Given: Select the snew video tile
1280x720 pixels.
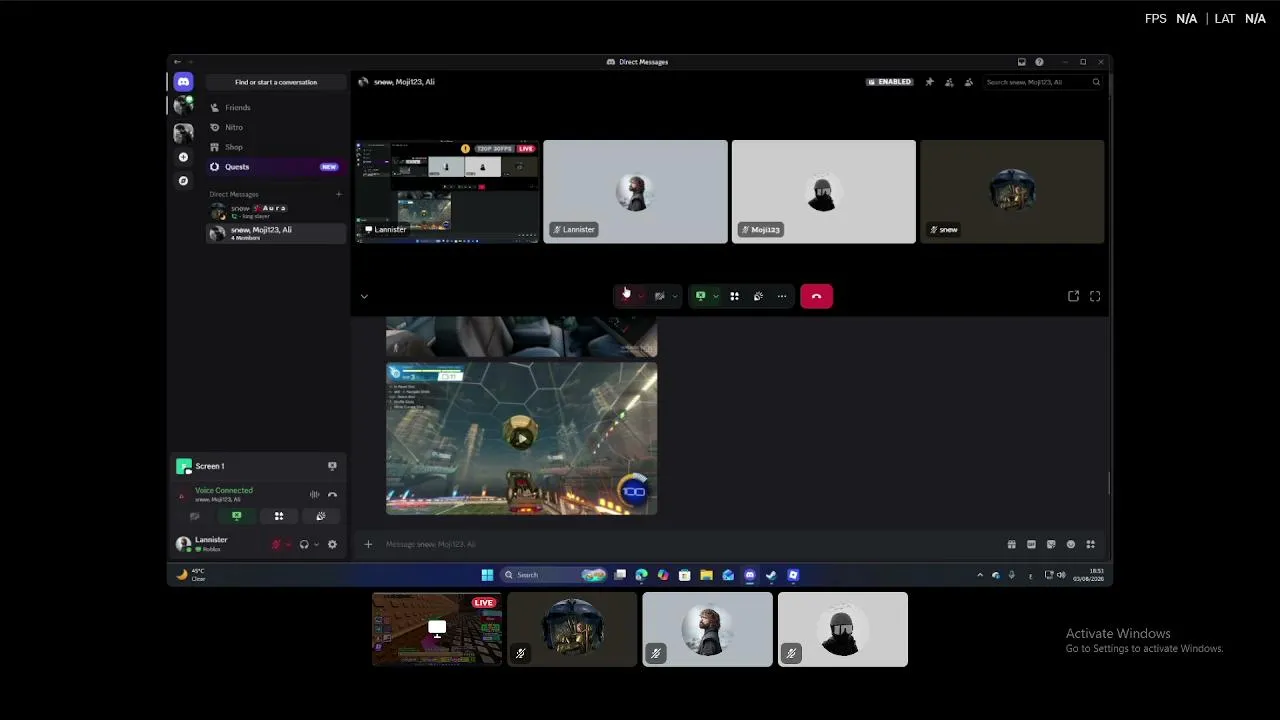Looking at the screenshot, I should tap(1012, 191).
